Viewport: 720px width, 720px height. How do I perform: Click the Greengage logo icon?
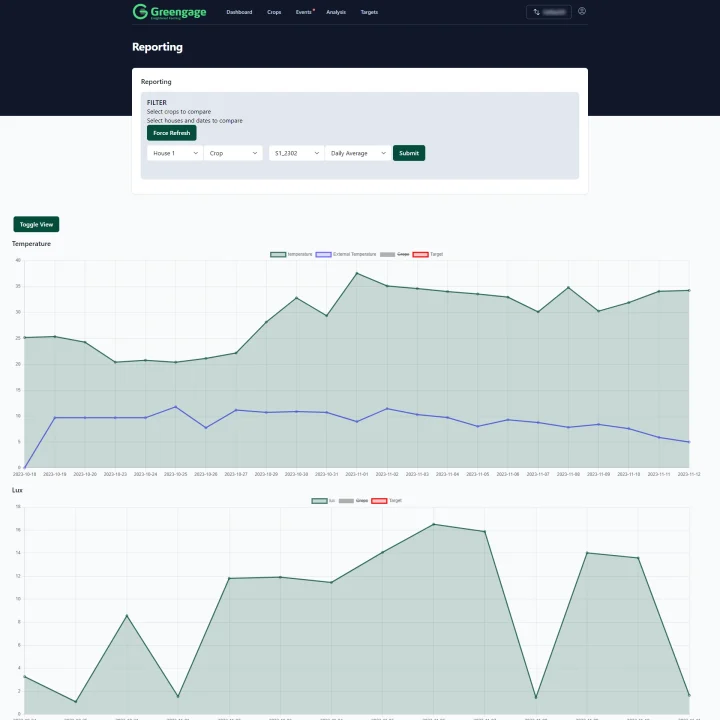click(x=140, y=12)
